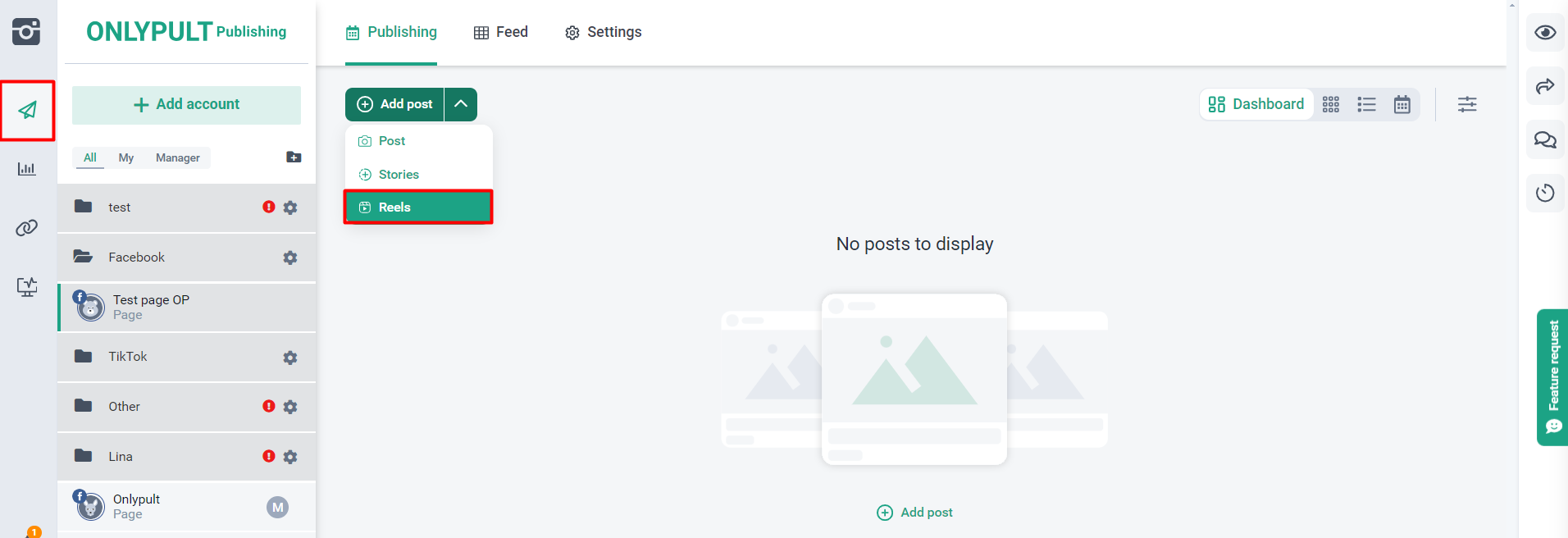This screenshot has width=1568, height=538.
Task: Open the analytics bar chart sidebar icon
Action: click(27, 169)
